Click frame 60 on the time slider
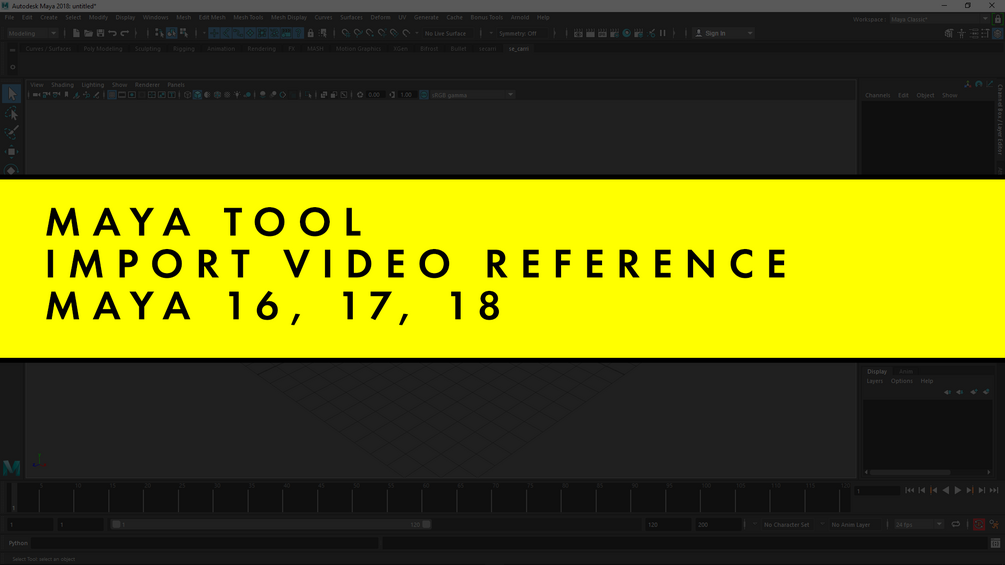Screen dimensions: 1005x565 pyautogui.click(x=422, y=498)
